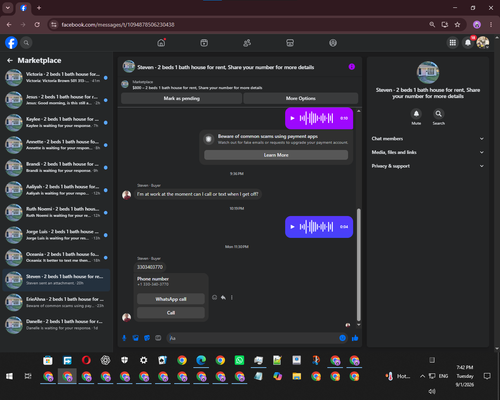500x400 pixels.
Task: Expand Media, files and links section
Action: tap(428, 152)
